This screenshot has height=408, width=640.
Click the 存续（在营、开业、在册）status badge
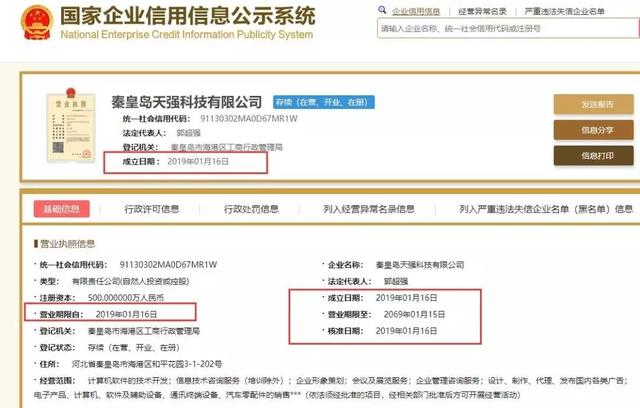tap(324, 102)
